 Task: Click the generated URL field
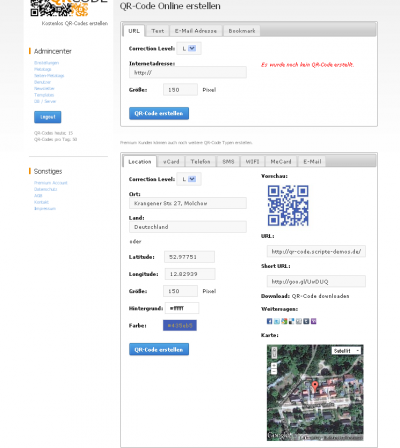tap(316, 251)
